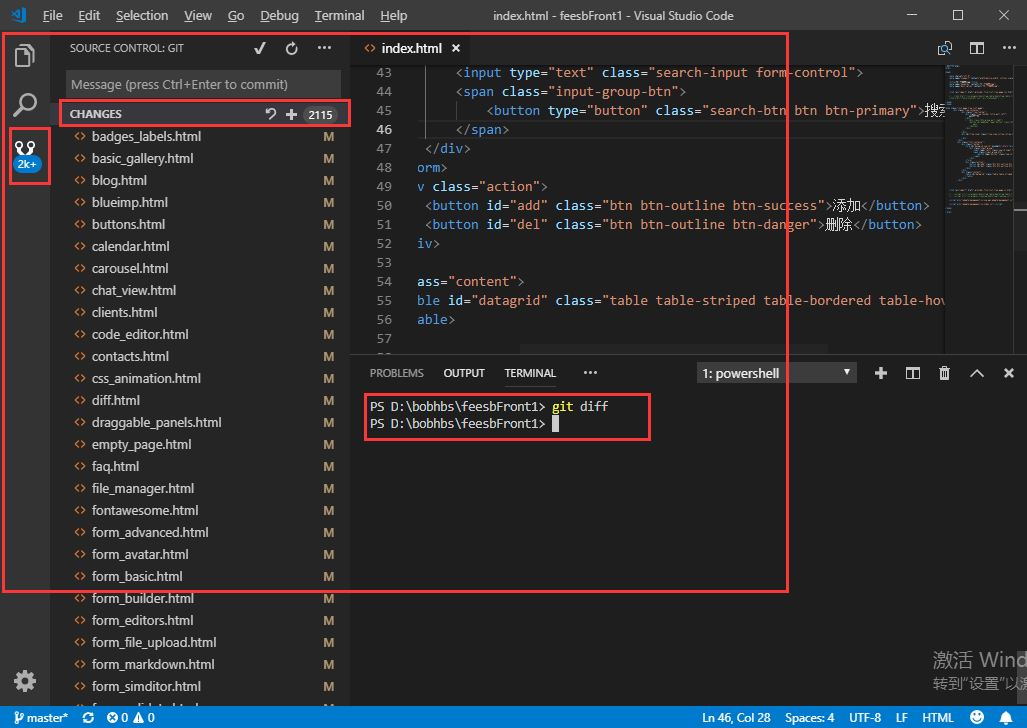
Task: Discard all changes with the undo icon
Action: (x=269, y=113)
